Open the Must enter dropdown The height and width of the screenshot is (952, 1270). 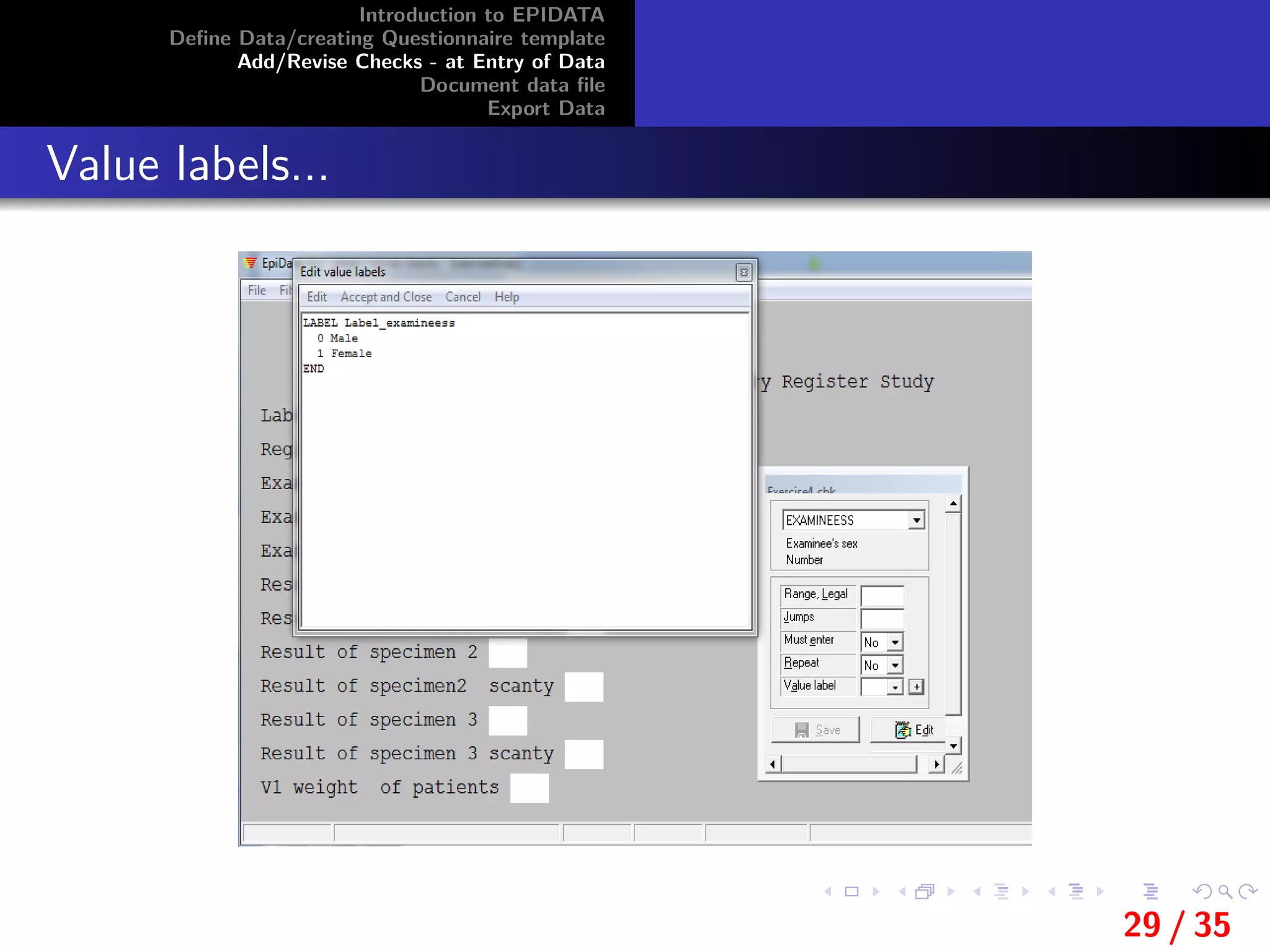[x=895, y=643]
